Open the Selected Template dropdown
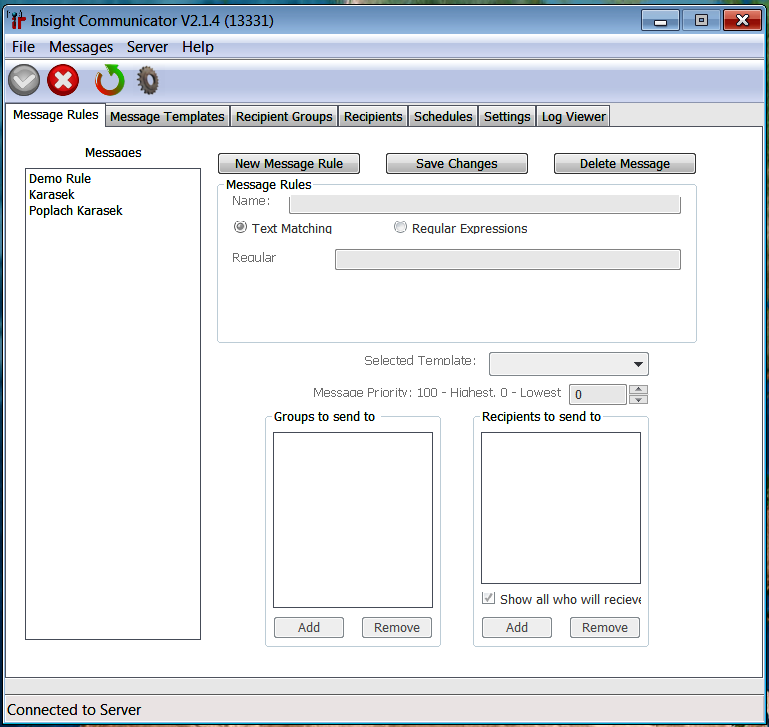The image size is (769, 727). 568,364
